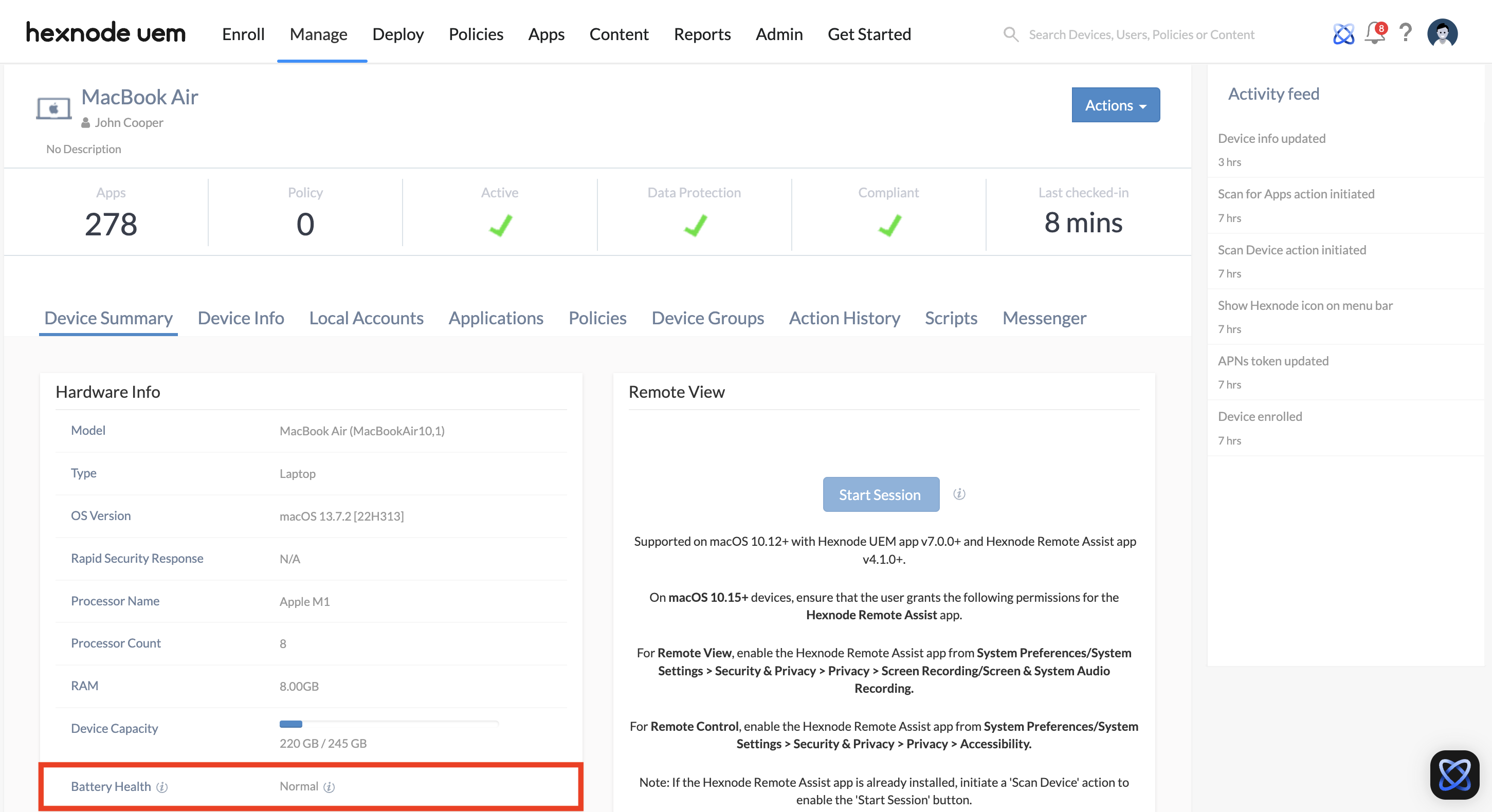Viewport: 1492px width, 812px height.
Task: Open the help question mark icon
Action: (x=1405, y=33)
